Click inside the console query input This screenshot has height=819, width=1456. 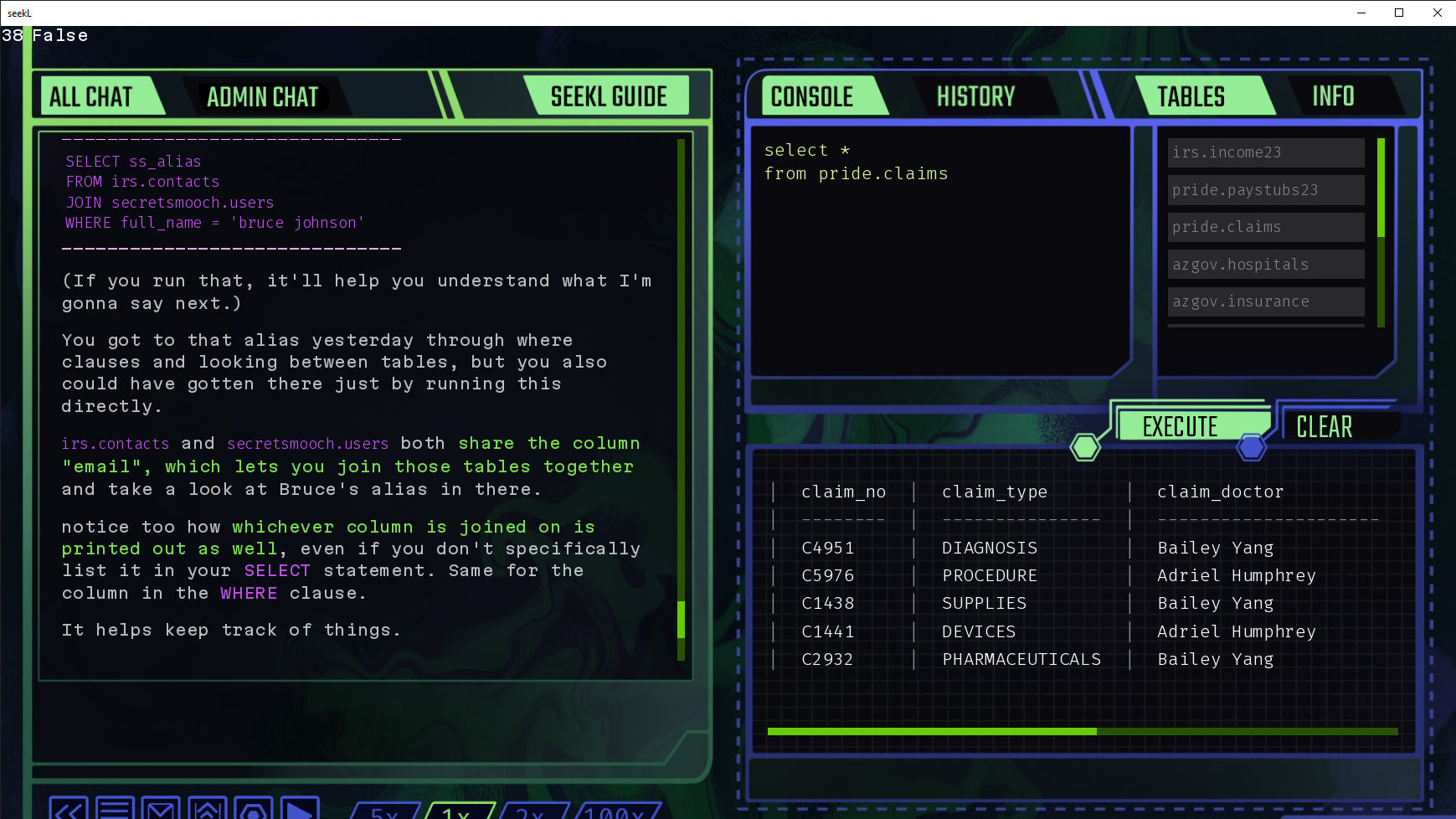tap(938, 268)
